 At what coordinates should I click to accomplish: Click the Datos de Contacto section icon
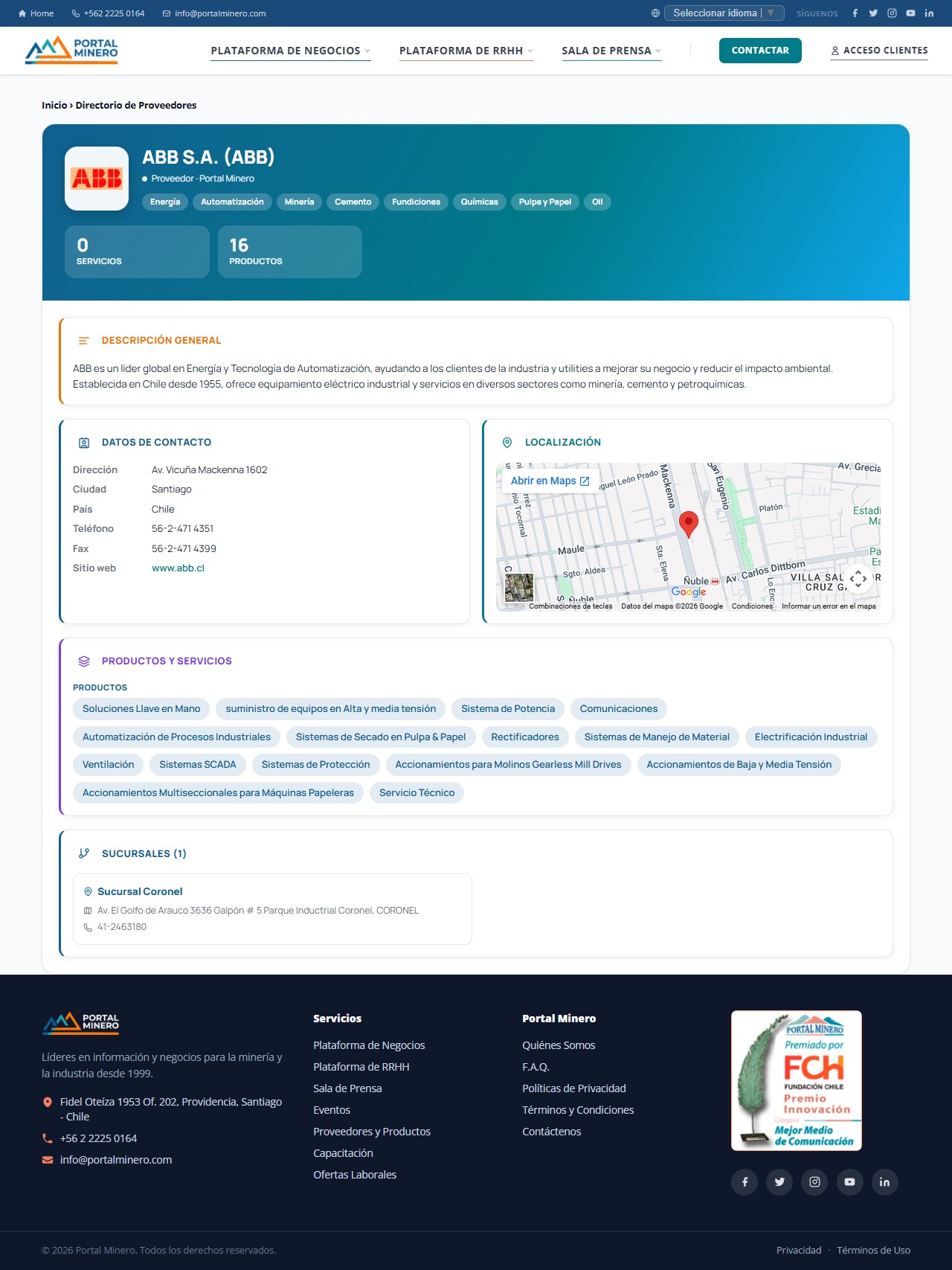pos(84,443)
